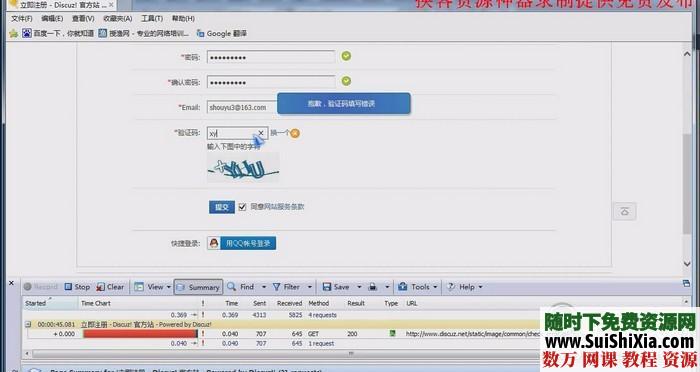Open the HttpWatch Help button
Image resolution: width=700 pixels, height=372 pixels.
tap(461, 287)
